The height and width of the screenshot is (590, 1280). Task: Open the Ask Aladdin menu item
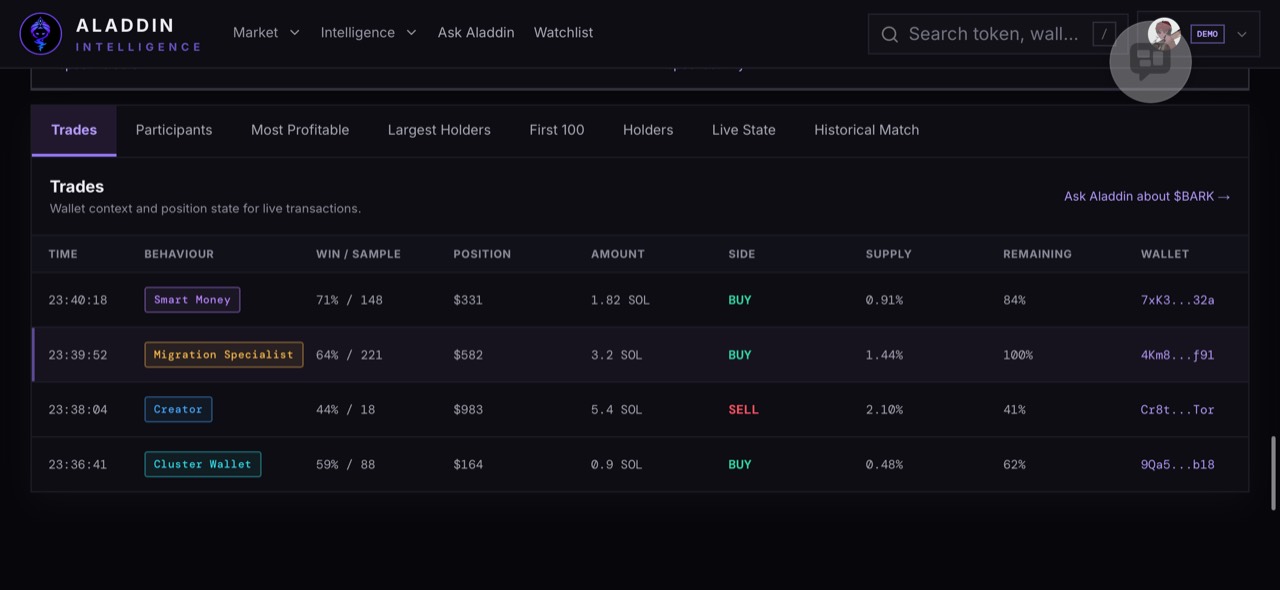476,33
